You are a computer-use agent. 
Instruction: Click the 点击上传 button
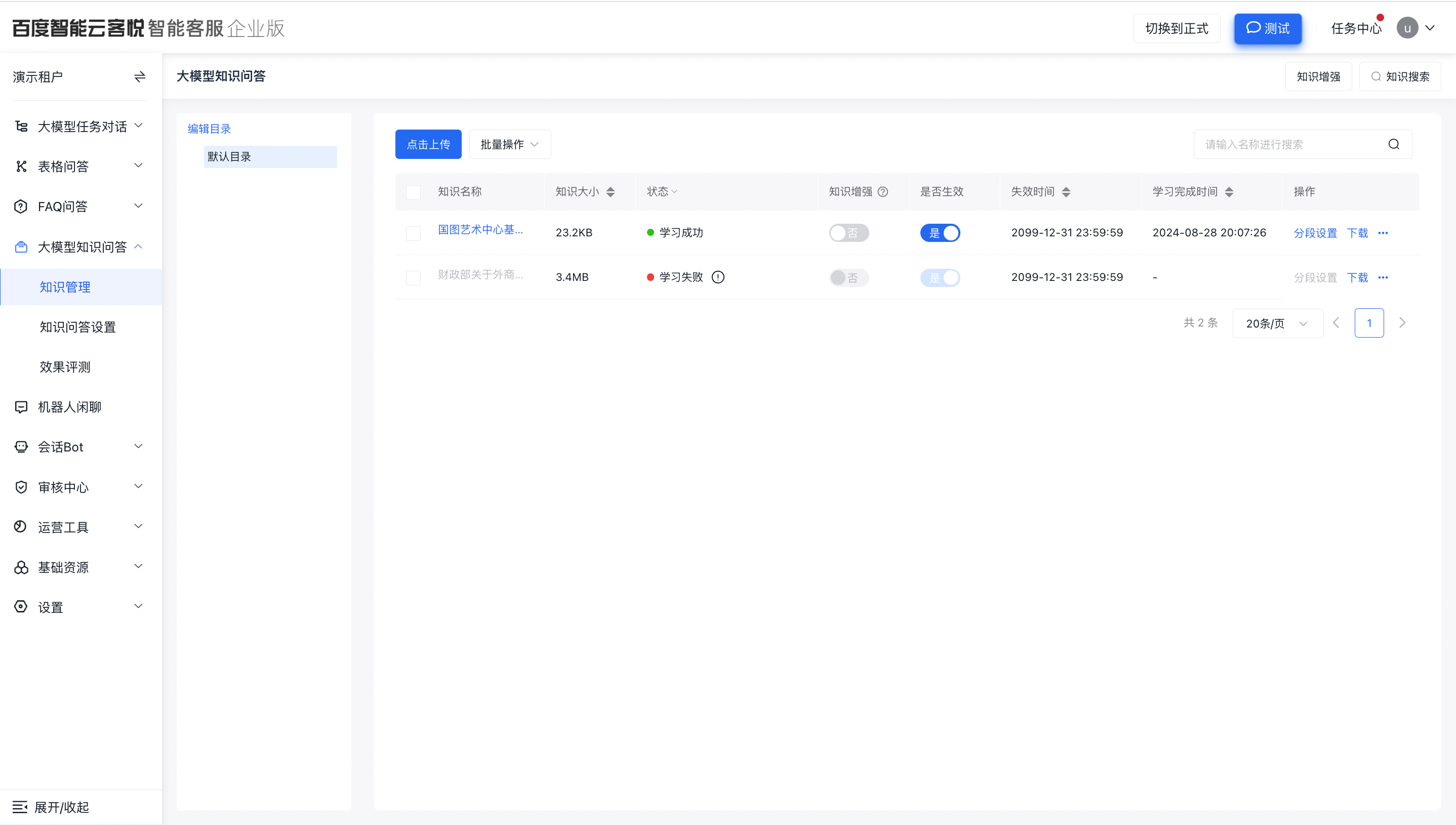428,144
